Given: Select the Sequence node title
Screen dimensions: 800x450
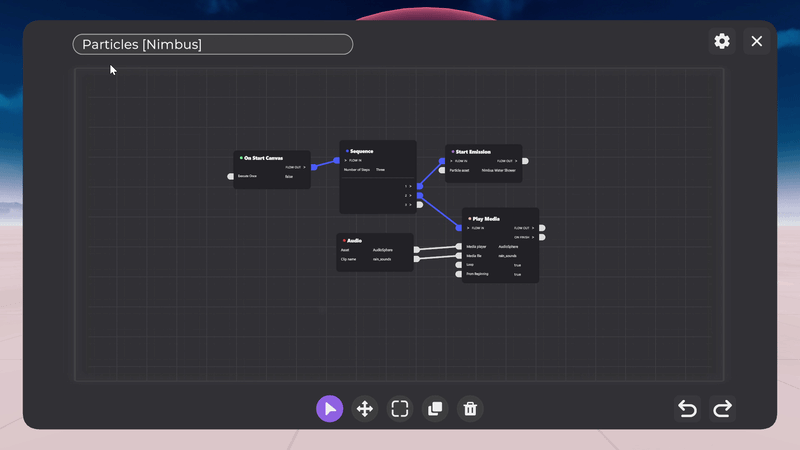Looking at the screenshot, I should (x=362, y=152).
